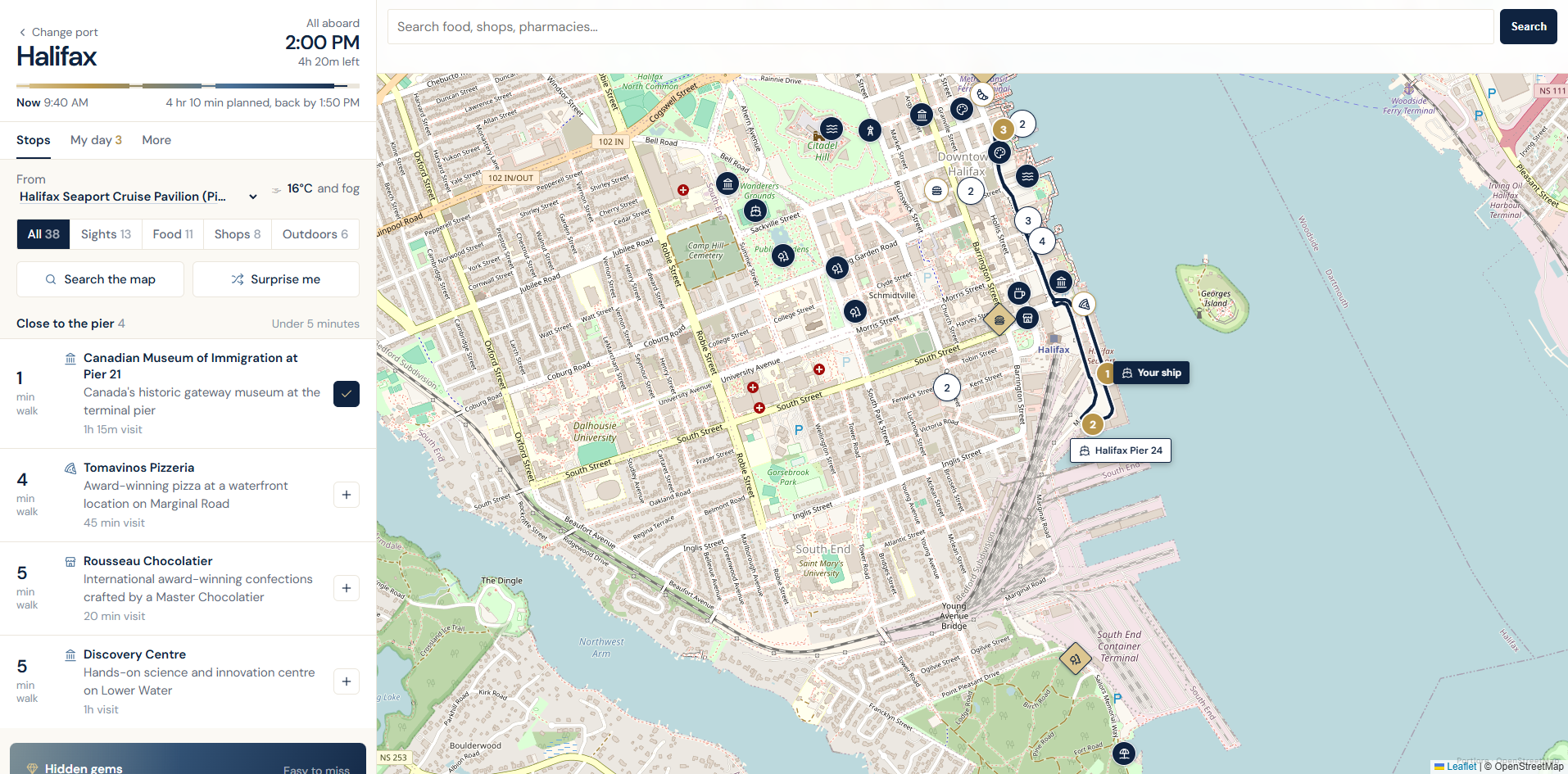Open the museum marker near Wanderers Grounds

point(727,183)
